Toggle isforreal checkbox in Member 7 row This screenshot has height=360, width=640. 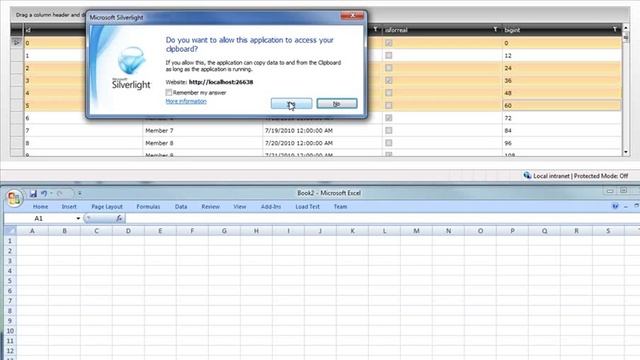click(389, 130)
